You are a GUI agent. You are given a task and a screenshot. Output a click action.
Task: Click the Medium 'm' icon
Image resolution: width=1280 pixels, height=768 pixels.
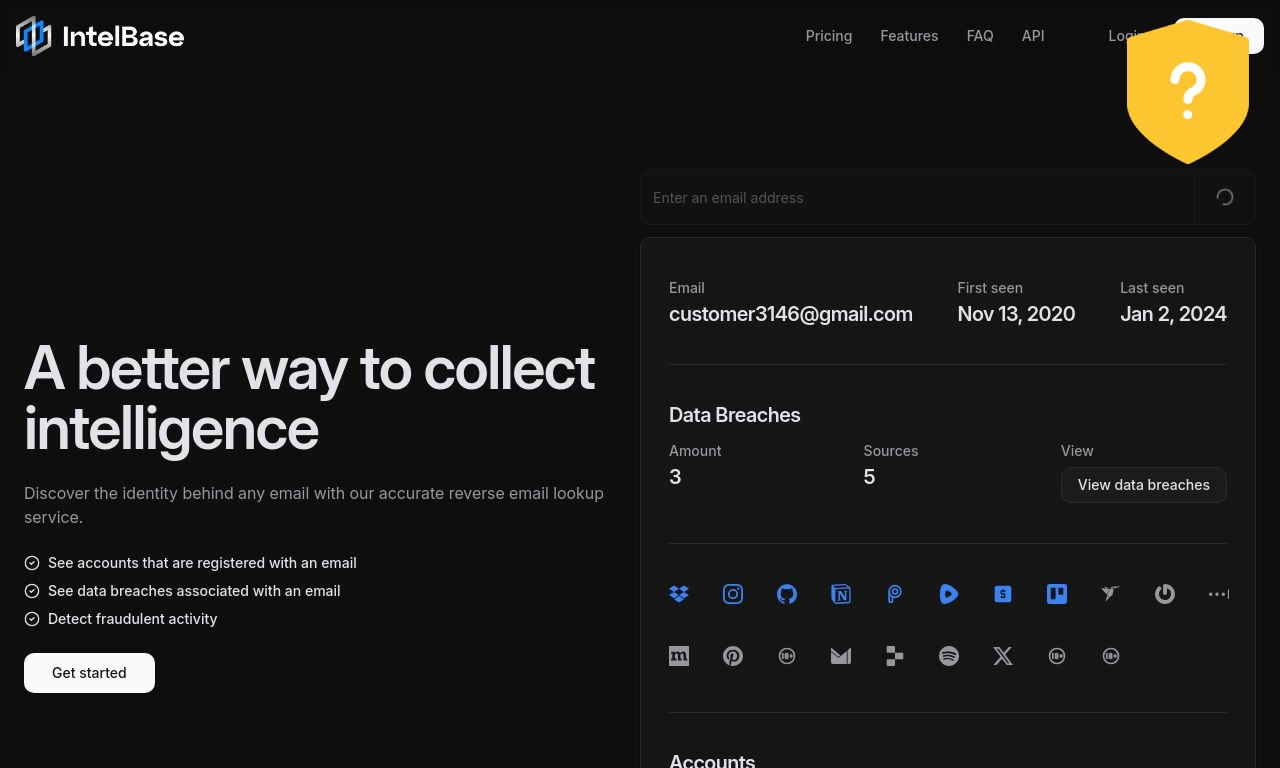point(679,656)
